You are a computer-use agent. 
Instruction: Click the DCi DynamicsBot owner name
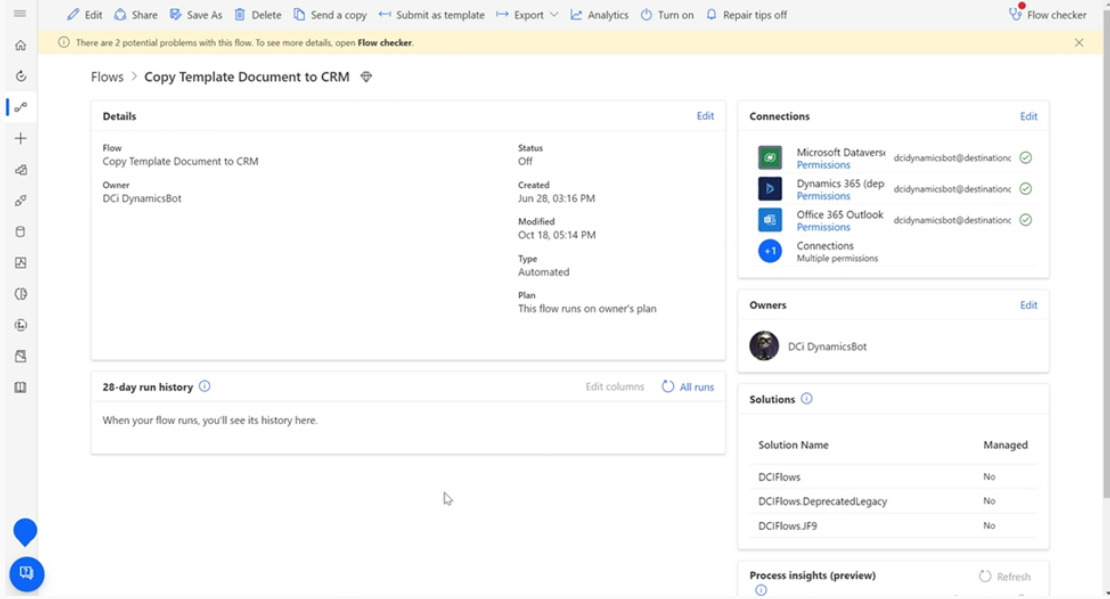(827, 347)
